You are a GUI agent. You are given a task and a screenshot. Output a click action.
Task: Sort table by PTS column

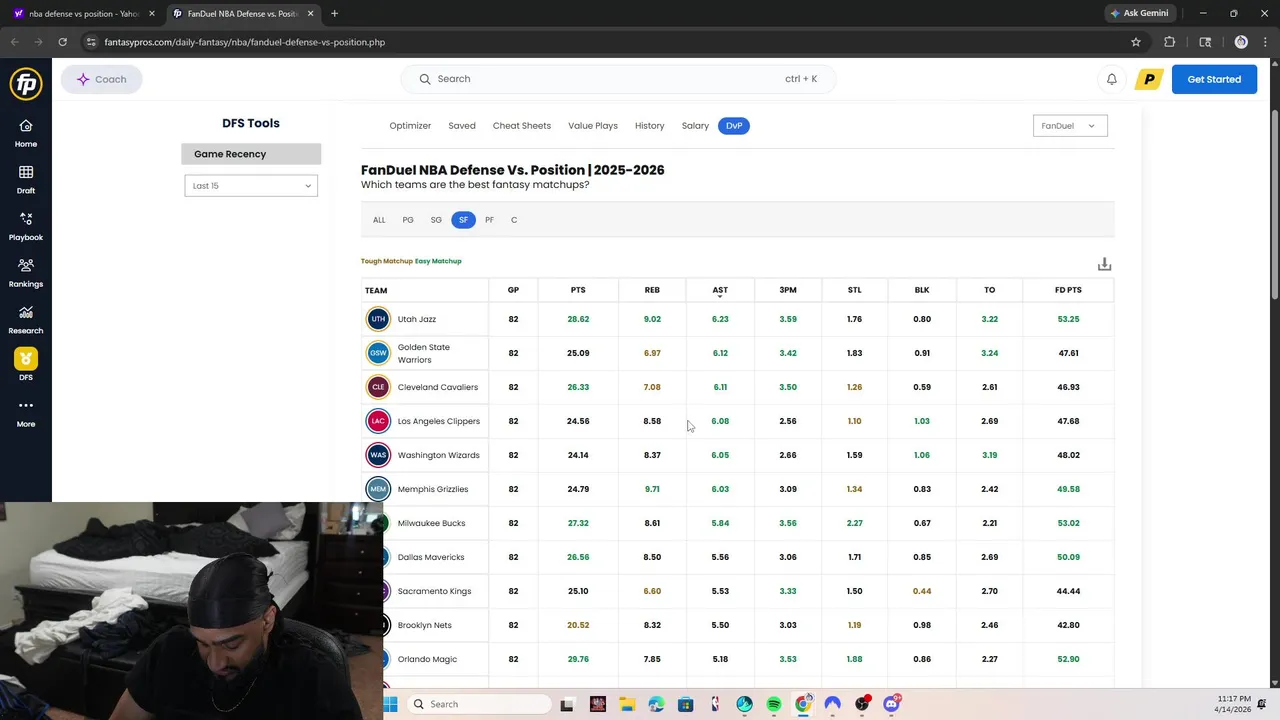click(578, 290)
